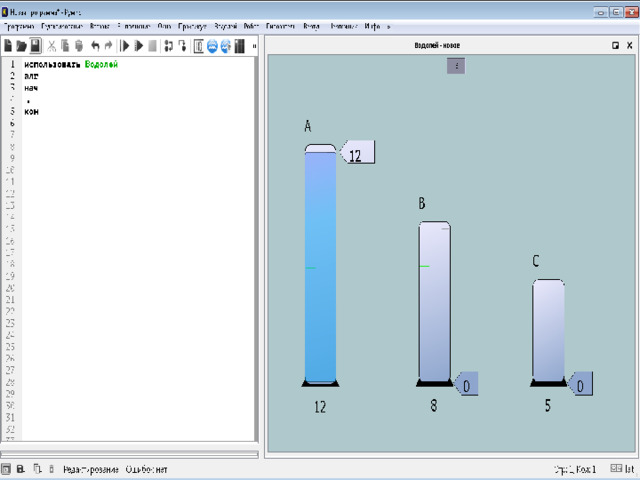Click code line containing 'использовать Водолей'
Image resolution: width=640 pixels, height=480 pixels.
point(71,65)
